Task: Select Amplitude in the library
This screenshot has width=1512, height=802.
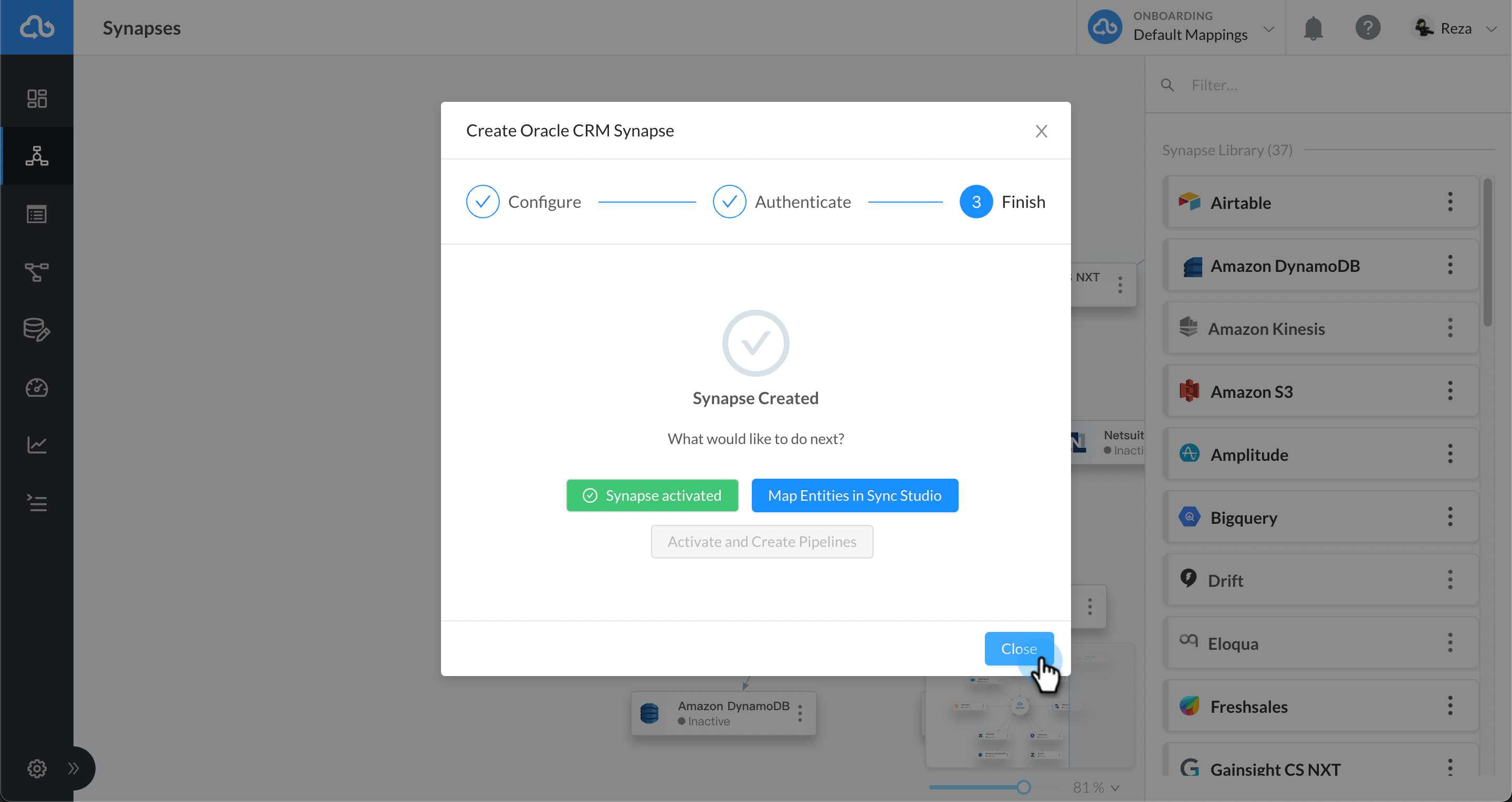Action: (x=1321, y=454)
